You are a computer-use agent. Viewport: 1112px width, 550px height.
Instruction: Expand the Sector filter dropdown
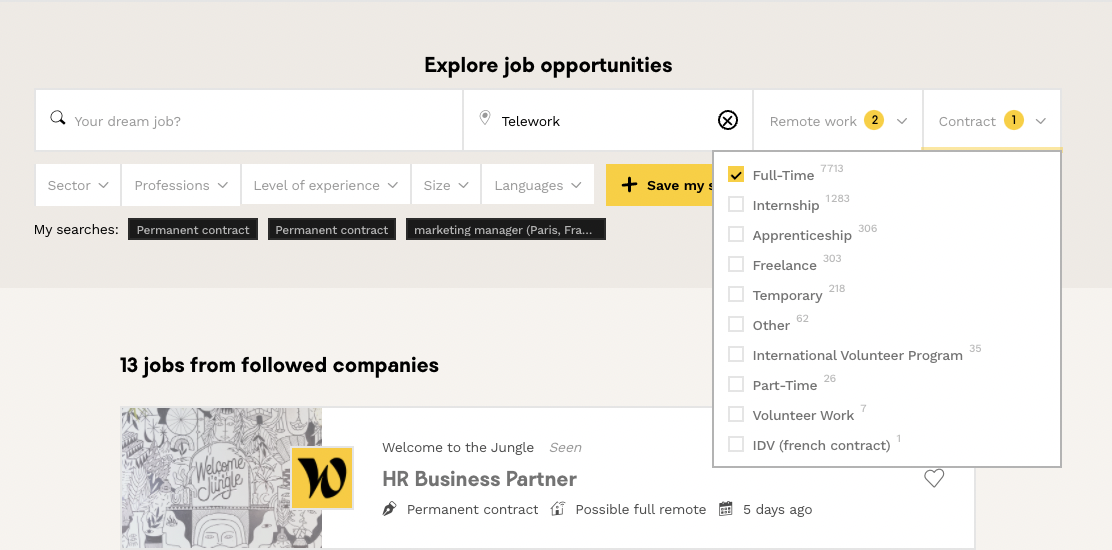[78, 185]
